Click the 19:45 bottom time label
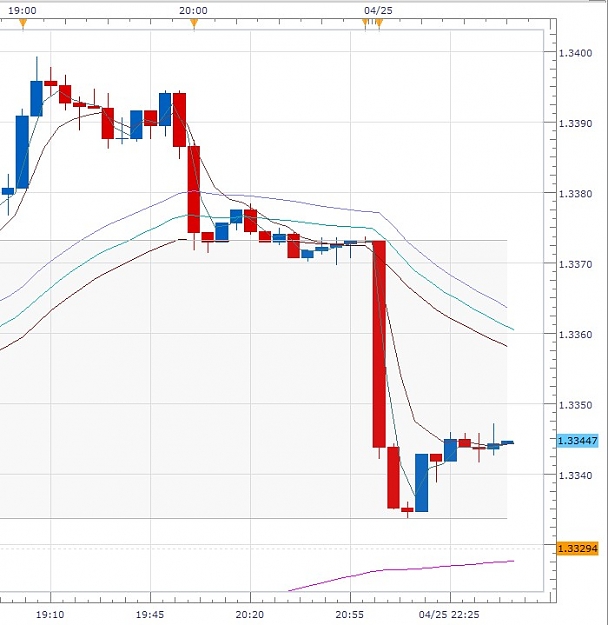 (150, 615)
